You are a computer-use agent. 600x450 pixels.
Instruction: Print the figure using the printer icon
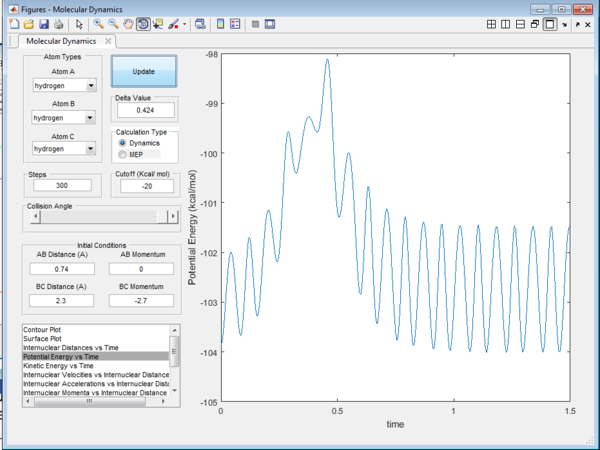(x=58, y=23)
